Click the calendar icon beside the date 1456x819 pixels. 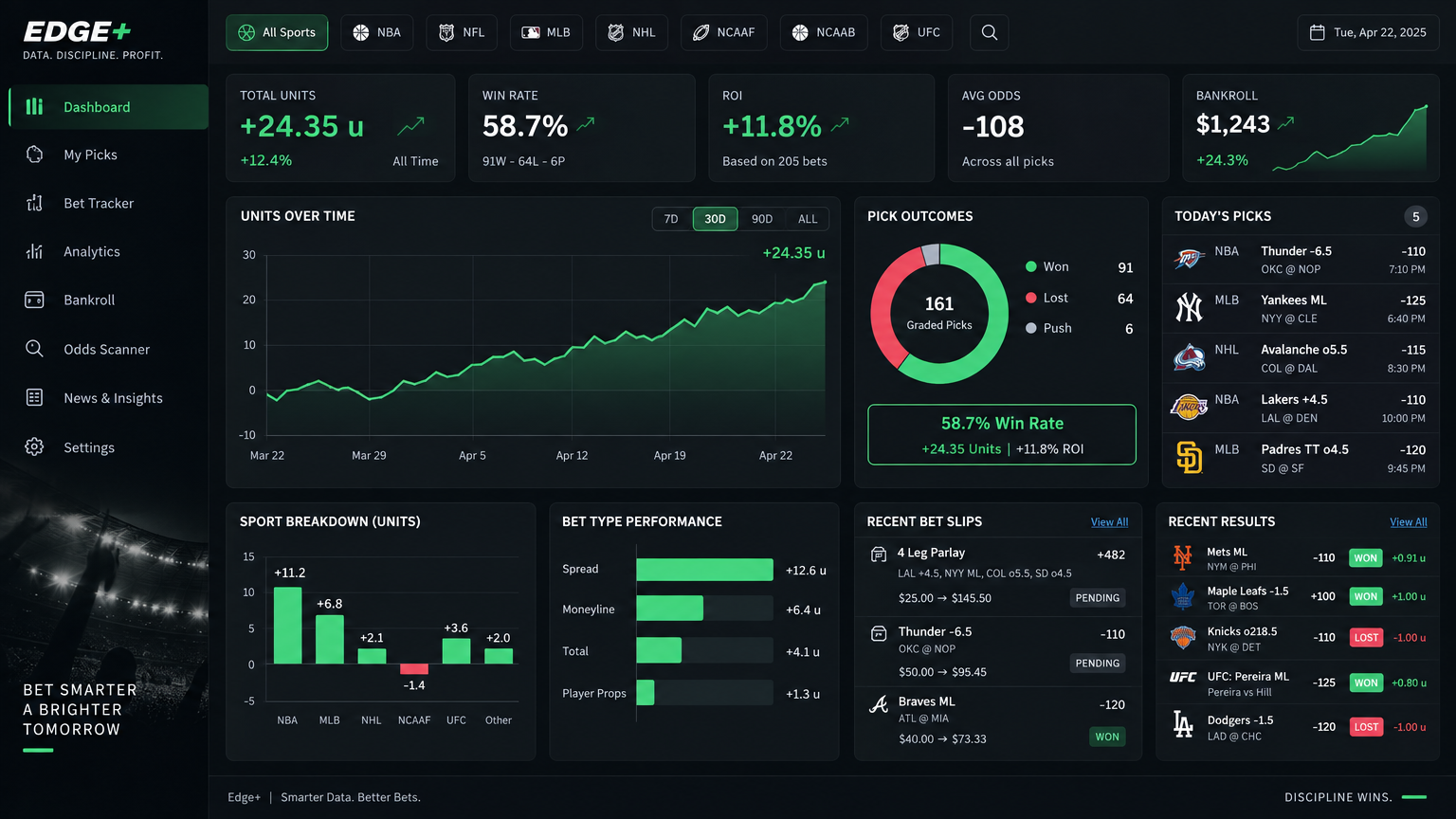click(x=1317, y=32)
